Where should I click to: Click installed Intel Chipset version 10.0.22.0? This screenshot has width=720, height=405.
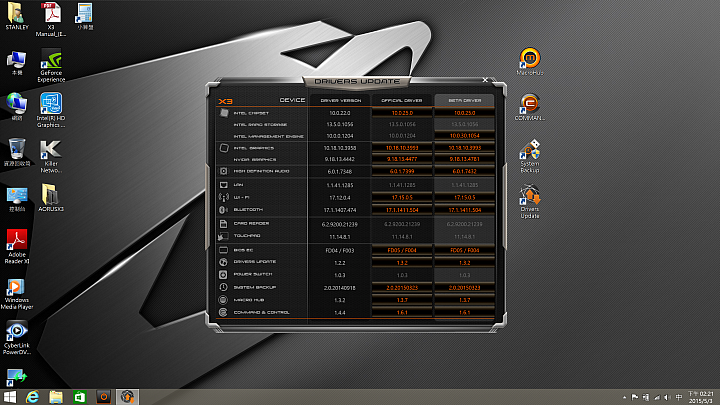(x=340, y=113)
